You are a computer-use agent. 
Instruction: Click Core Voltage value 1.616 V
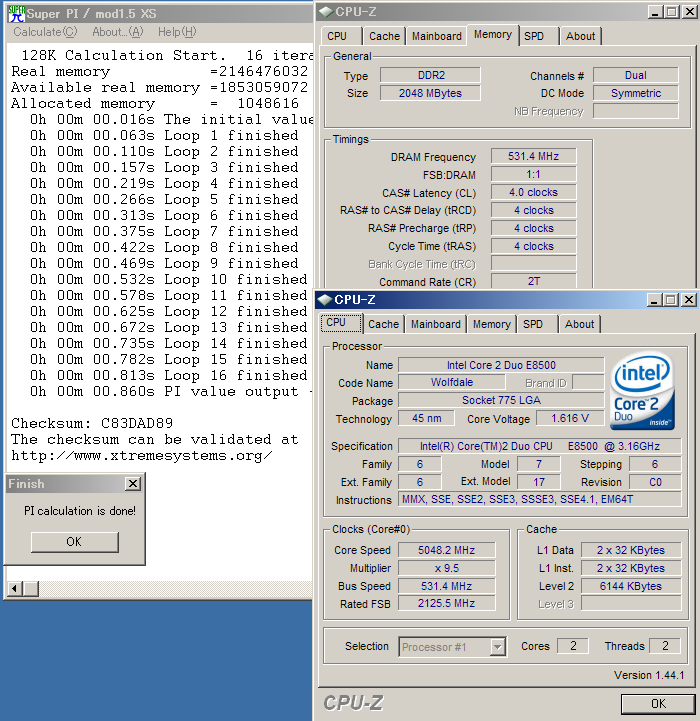[570, 418]
